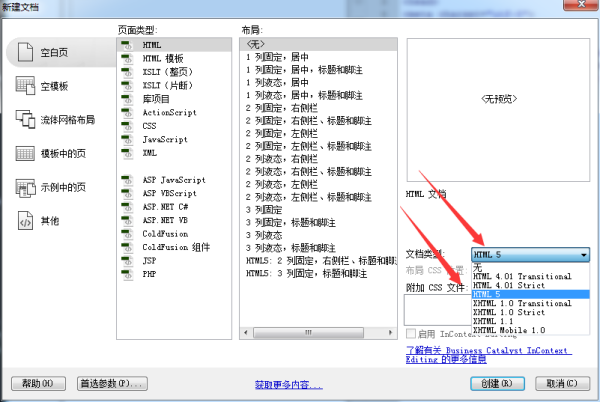600x402 pixels.
Task: Click the XSLT (整页) file icon
Action: click(127, 72)
